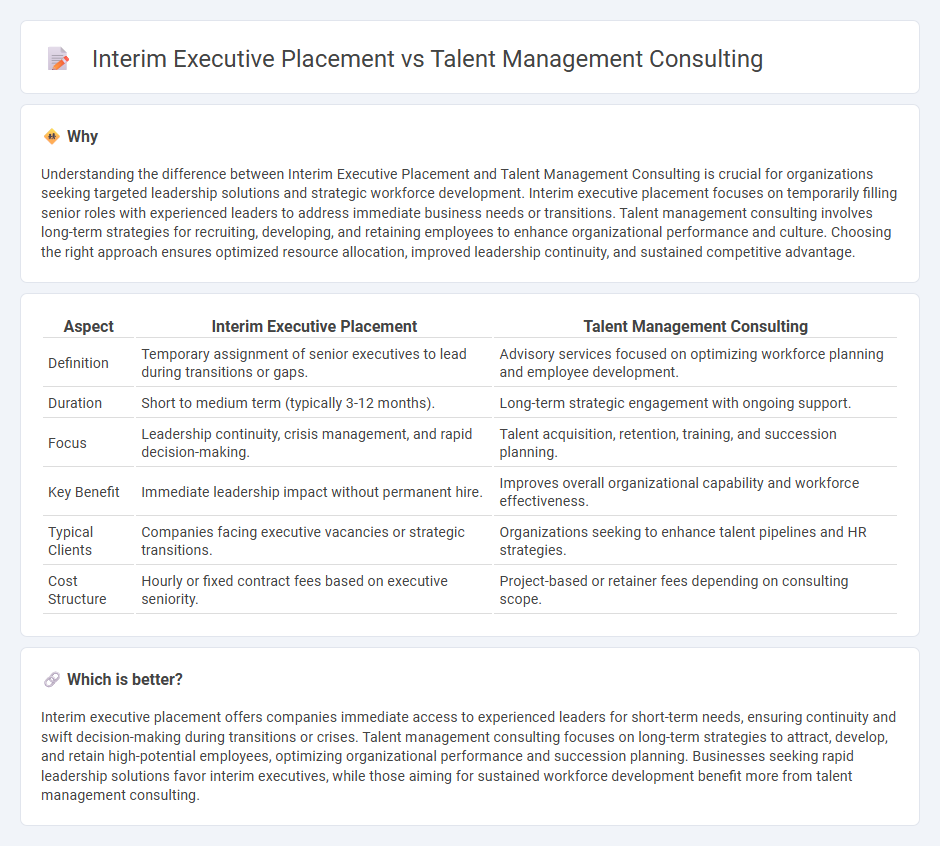Select the page title Interim Executive Placement vs Talent Management Consulting

click(x=427, y=59)
